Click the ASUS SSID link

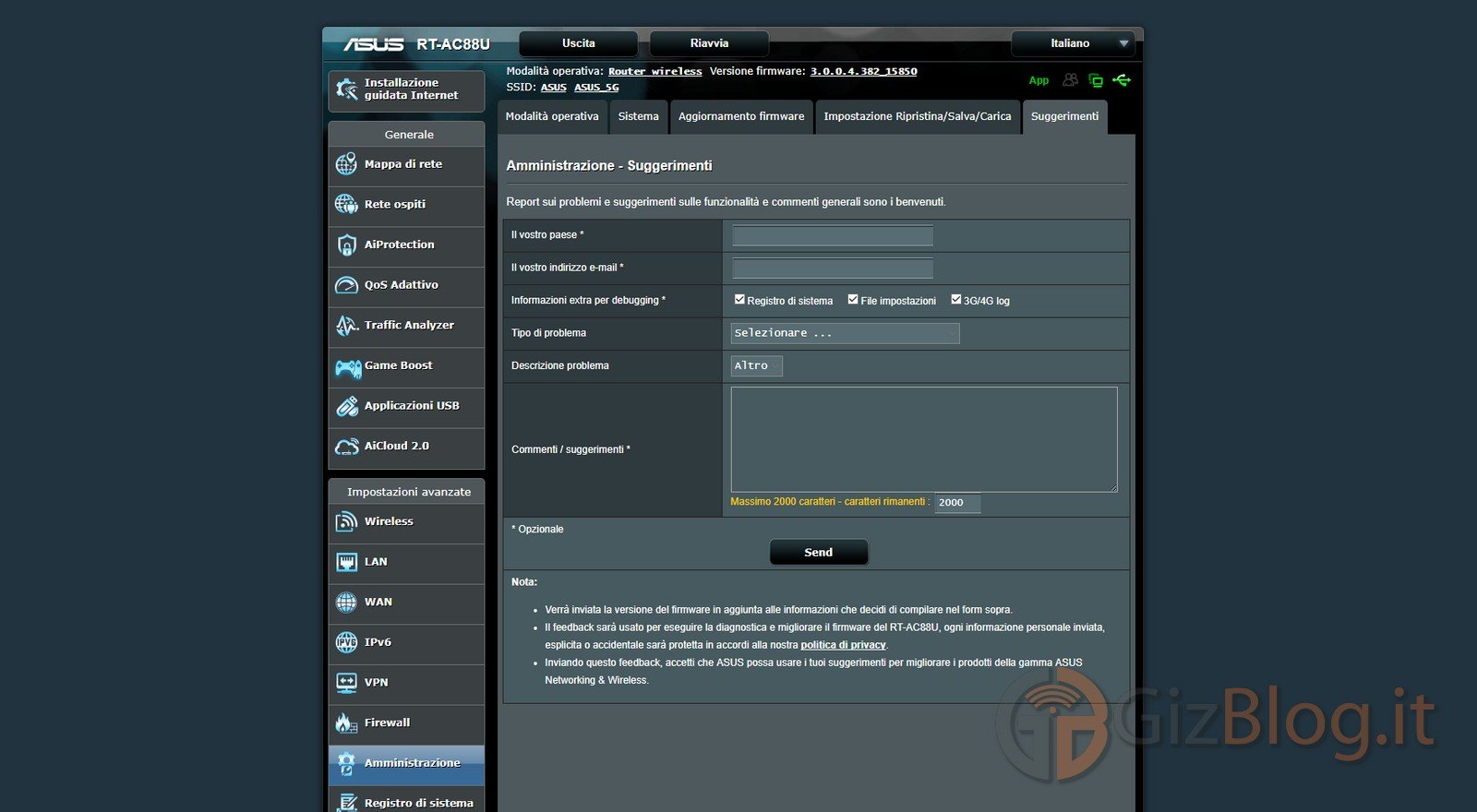click(554, 88)
